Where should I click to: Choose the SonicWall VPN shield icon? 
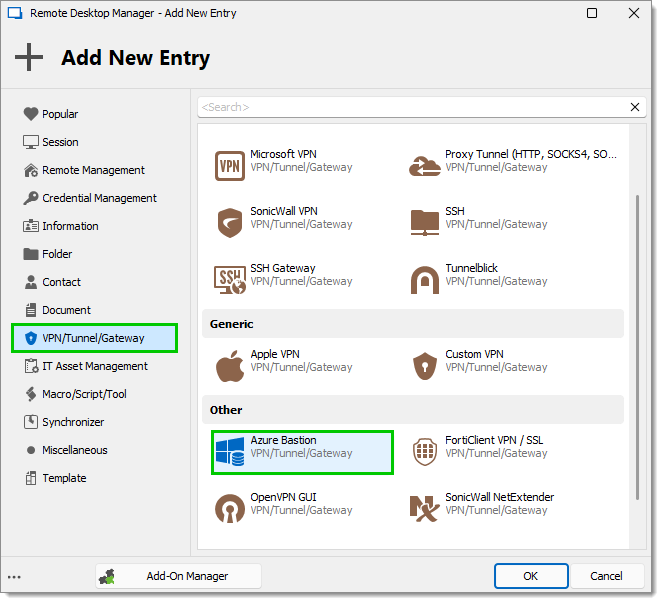tap(231, 224)
